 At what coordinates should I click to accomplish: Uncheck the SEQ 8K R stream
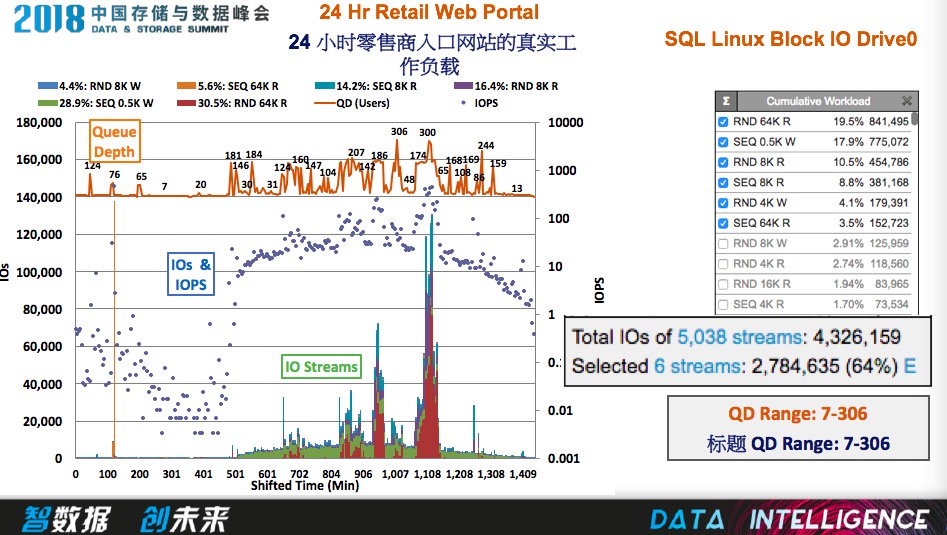(723, 182)
